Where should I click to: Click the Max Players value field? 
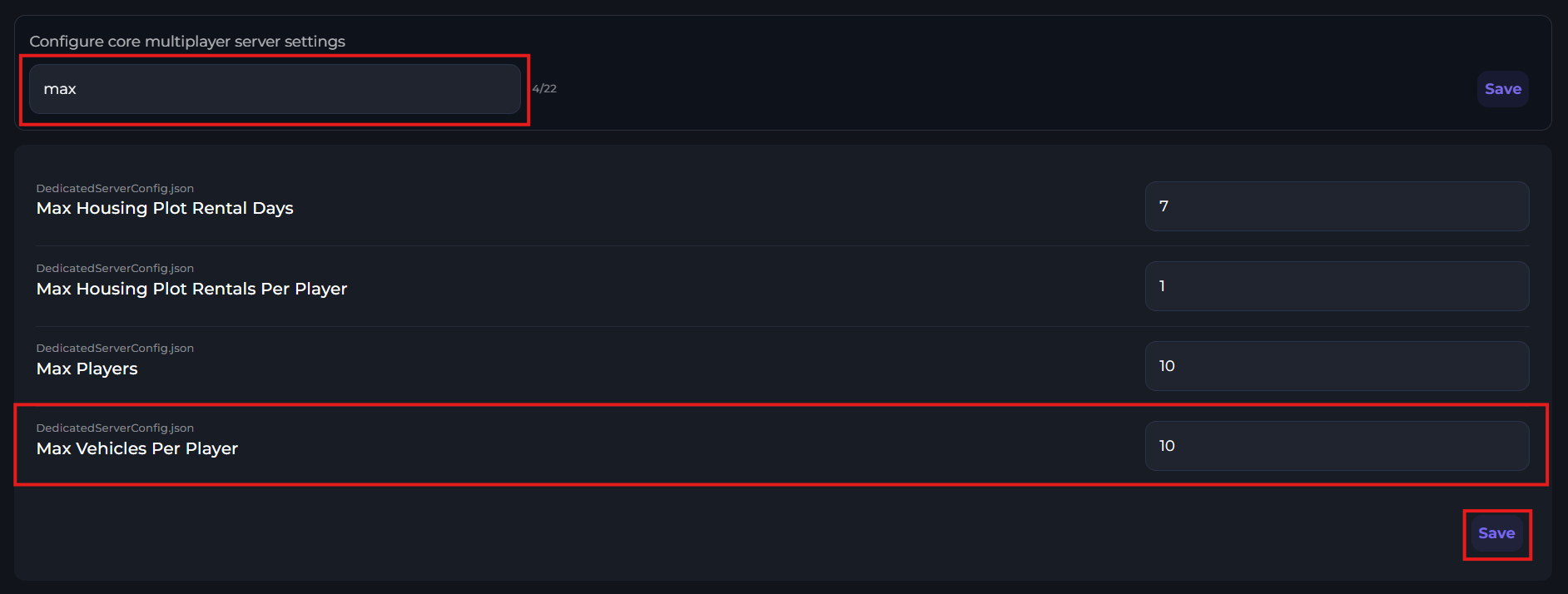(1337, 366)
